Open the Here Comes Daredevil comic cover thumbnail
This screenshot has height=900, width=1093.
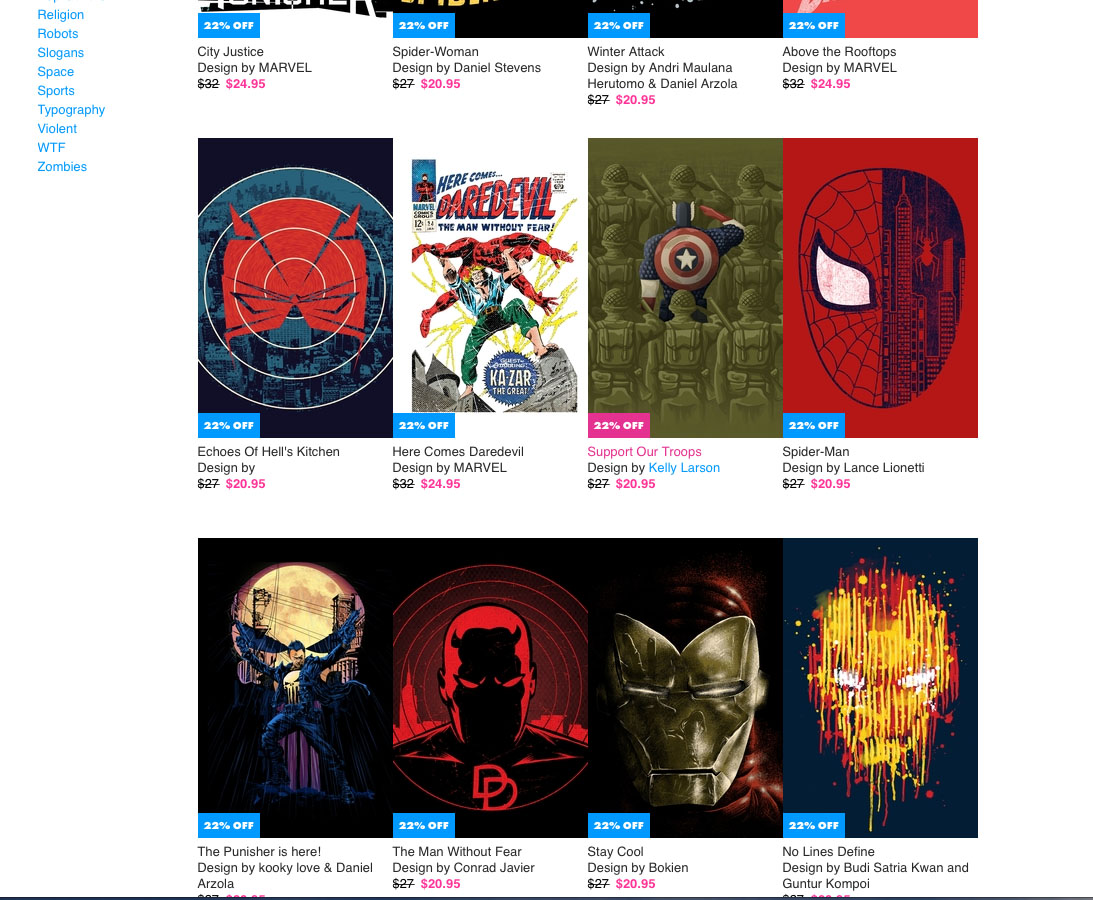coord(490,287)
